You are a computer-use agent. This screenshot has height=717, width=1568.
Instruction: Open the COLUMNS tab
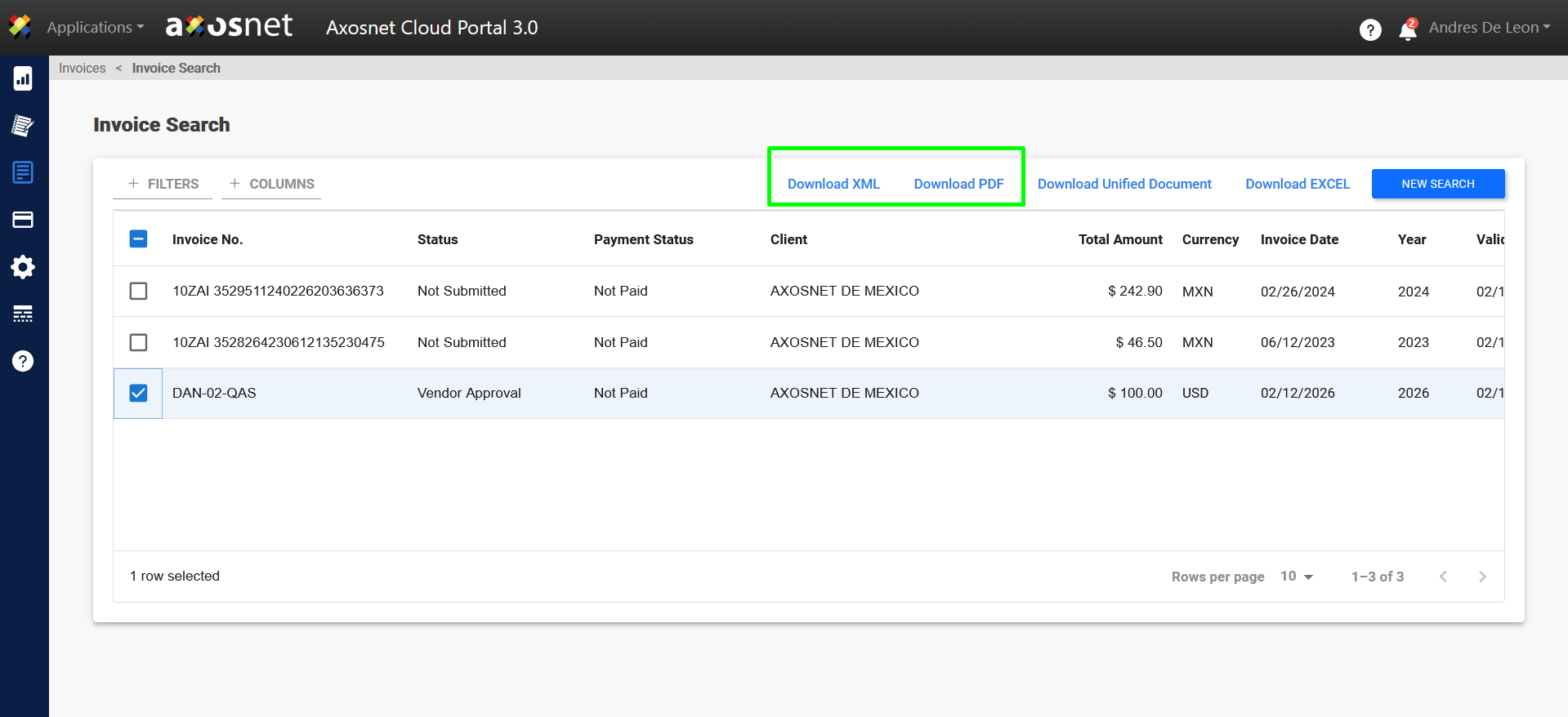[x=272, y=184]
